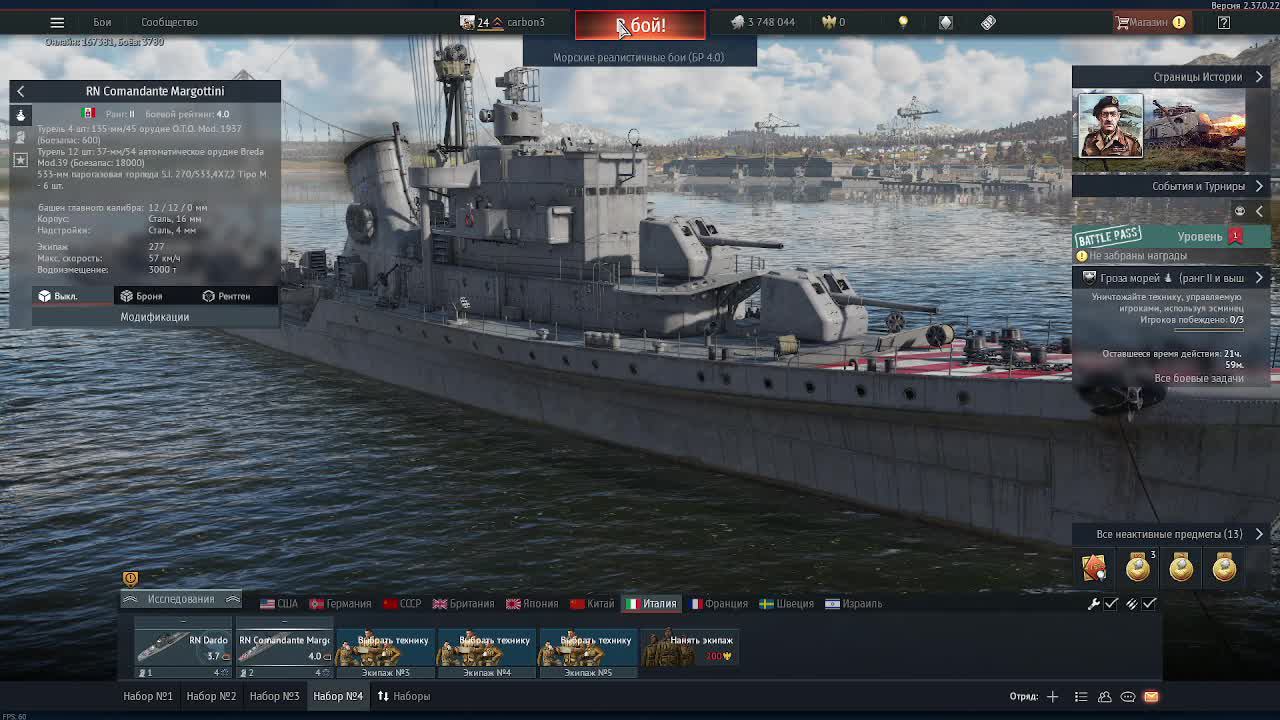Click the red 'В бой!' button
Image resolution: width=1280 pixels, height=720 pixels.
pyautogui.click(x=640, y=25)
